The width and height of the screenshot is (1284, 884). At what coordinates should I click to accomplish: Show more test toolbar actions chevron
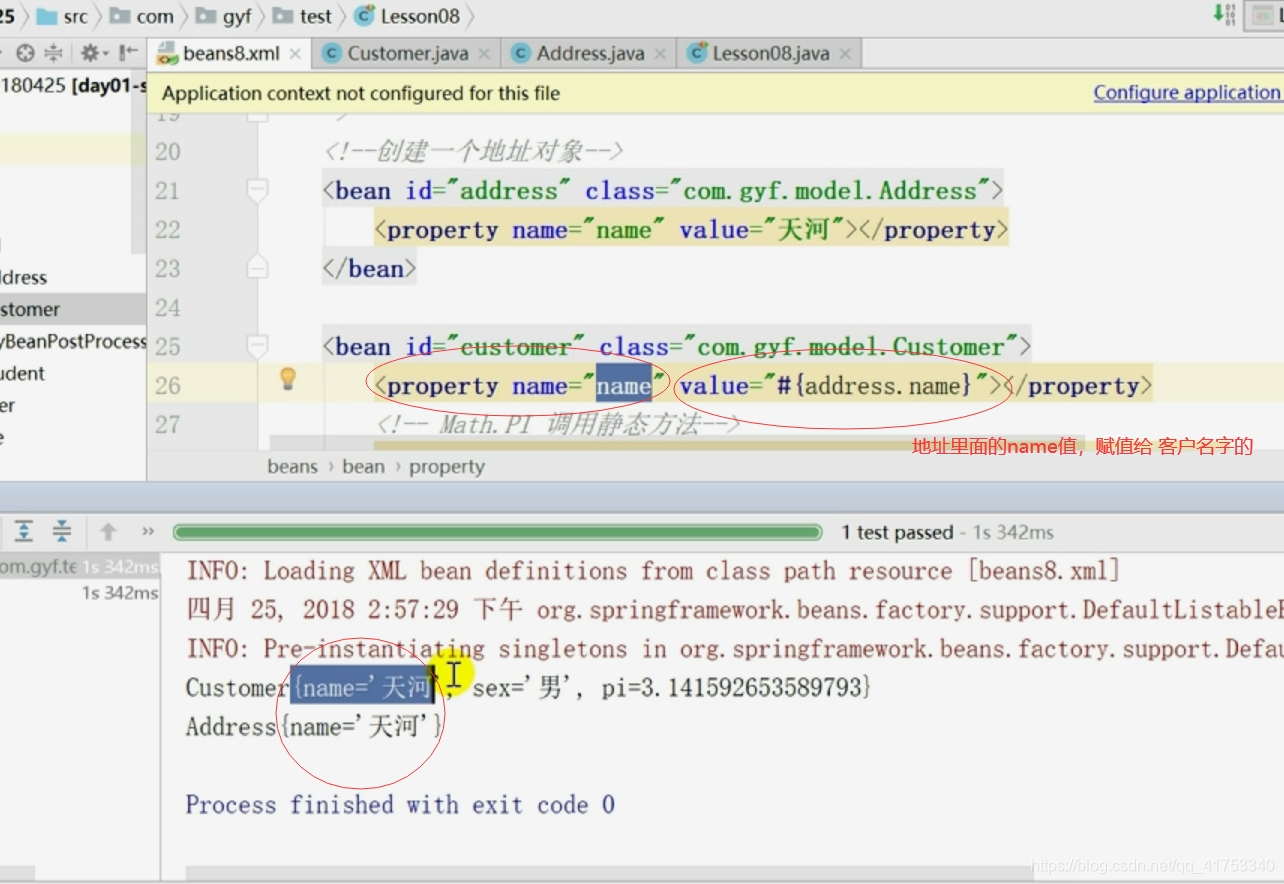coord(148,532)
